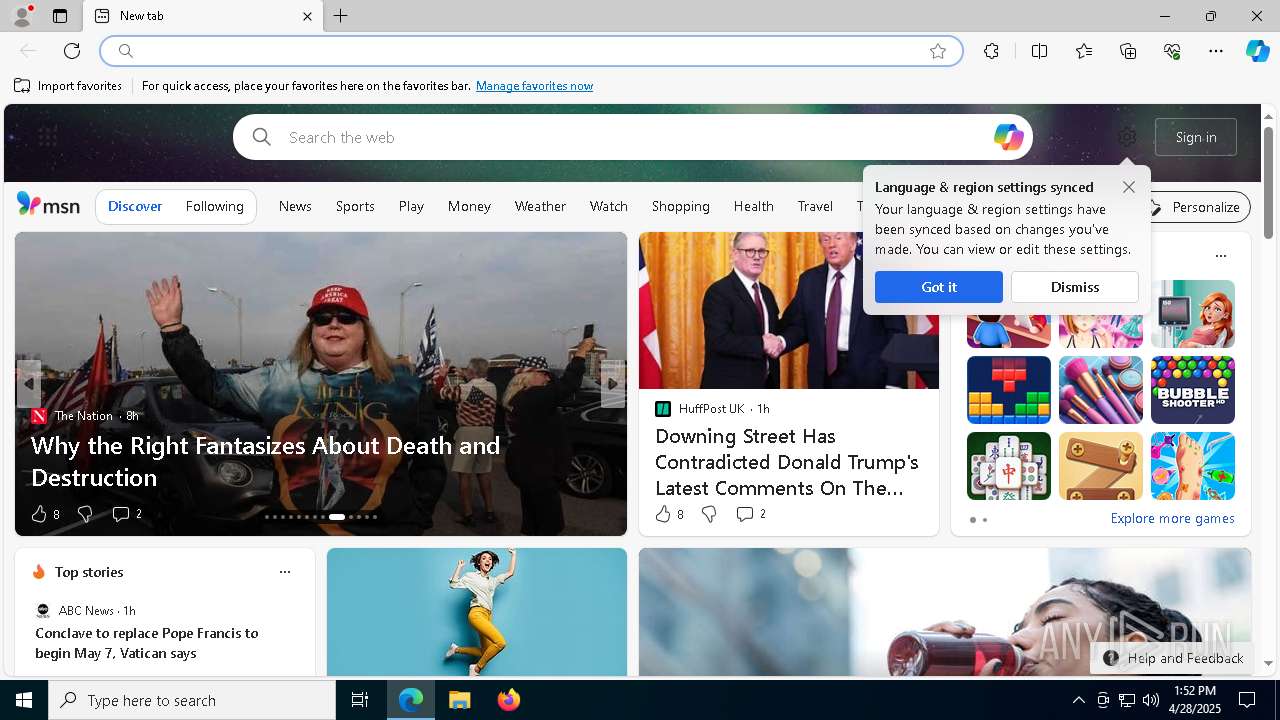Image resolution: width=1280 pixels, height=720 pixels.
Task: Open the Personalize button
Action: [x=1195, y=207]
